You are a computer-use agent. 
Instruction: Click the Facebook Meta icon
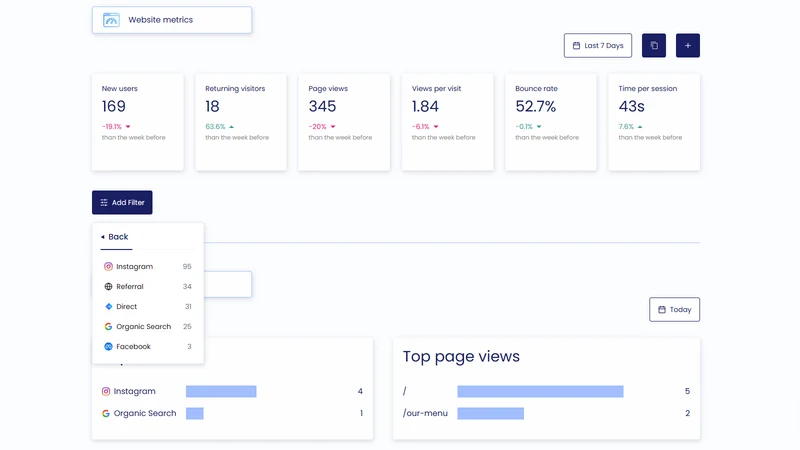tap(108, 346)
